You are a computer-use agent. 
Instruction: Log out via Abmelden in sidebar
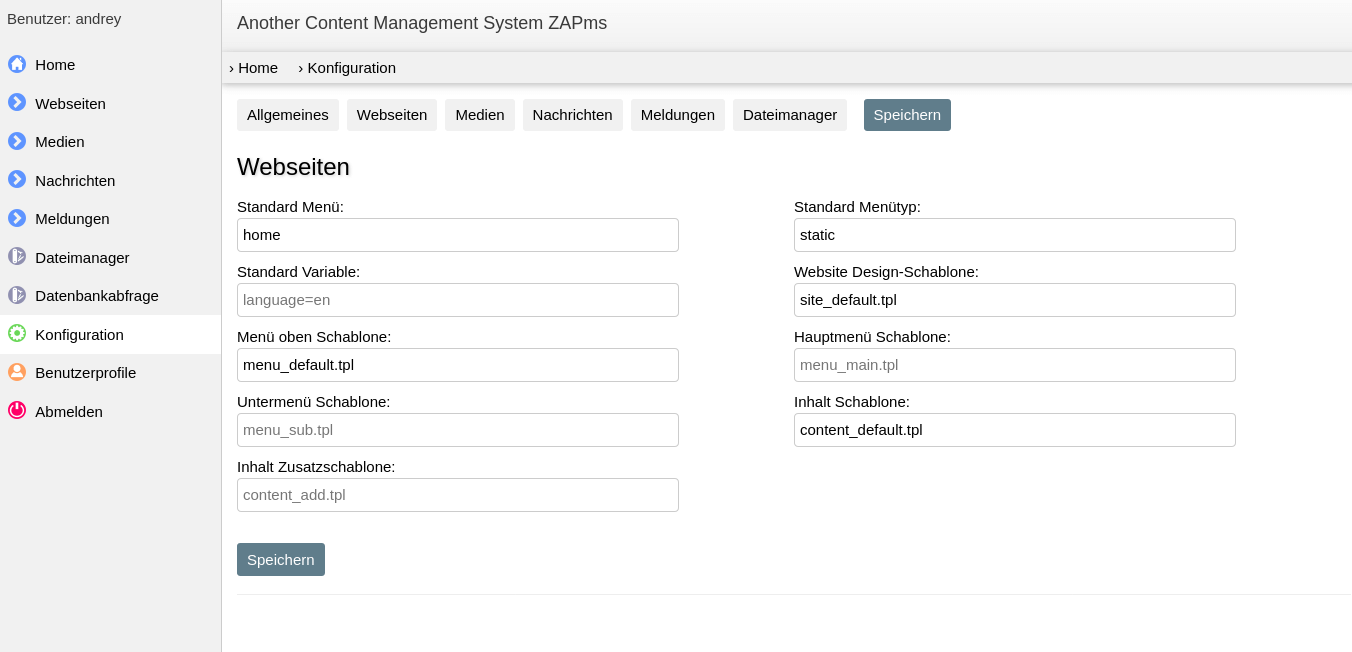click(x=110, y=411)
